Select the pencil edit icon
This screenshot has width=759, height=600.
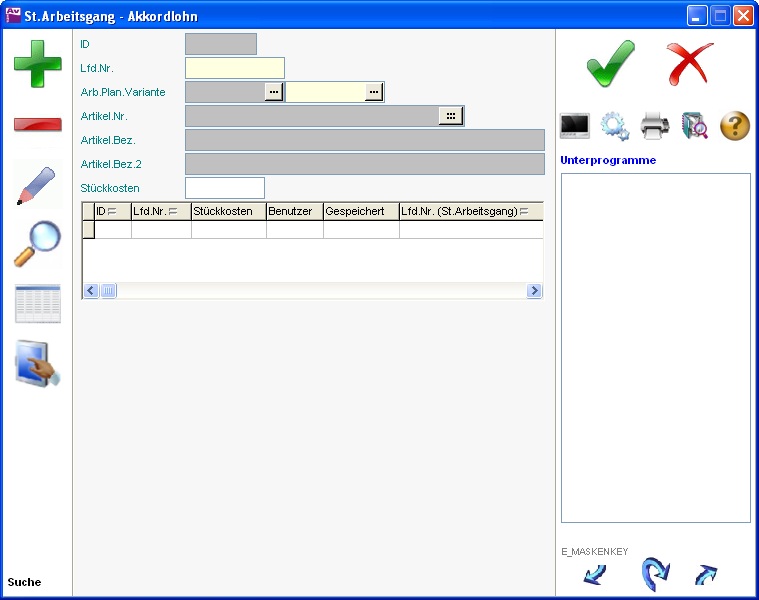(37, 185)
